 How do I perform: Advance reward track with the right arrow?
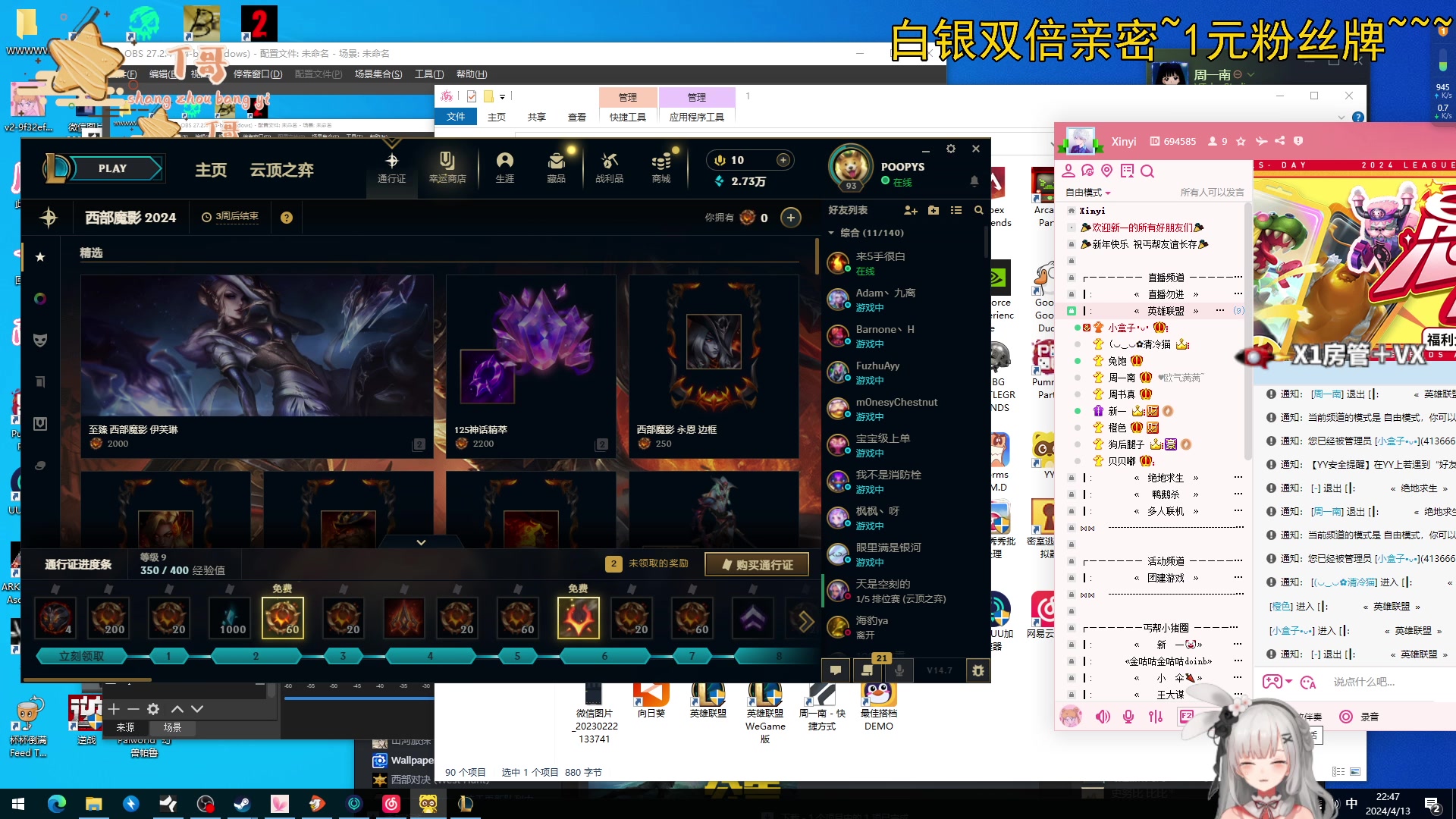click(805, 622)
